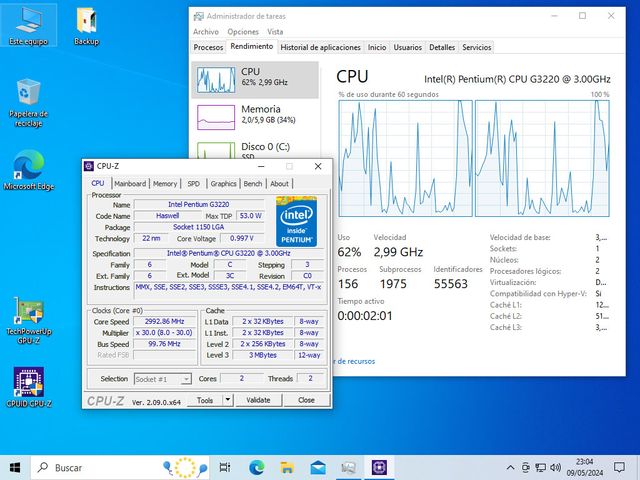640x480 pixels.
Task: Open the Este equipo desktop icon
Action: click(x=28, y=25)
